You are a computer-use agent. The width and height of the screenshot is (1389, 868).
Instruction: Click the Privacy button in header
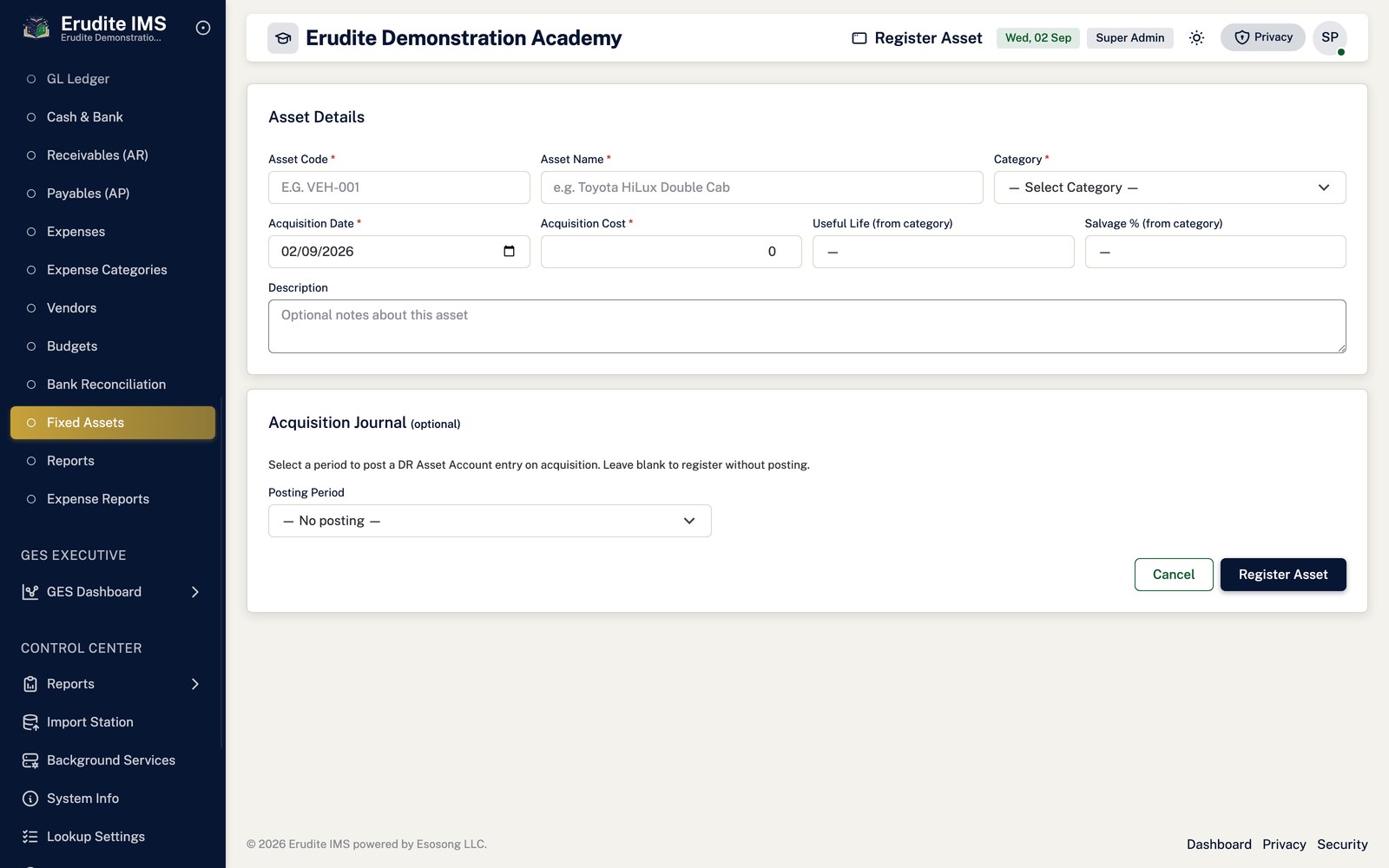tap(1263, 37)
